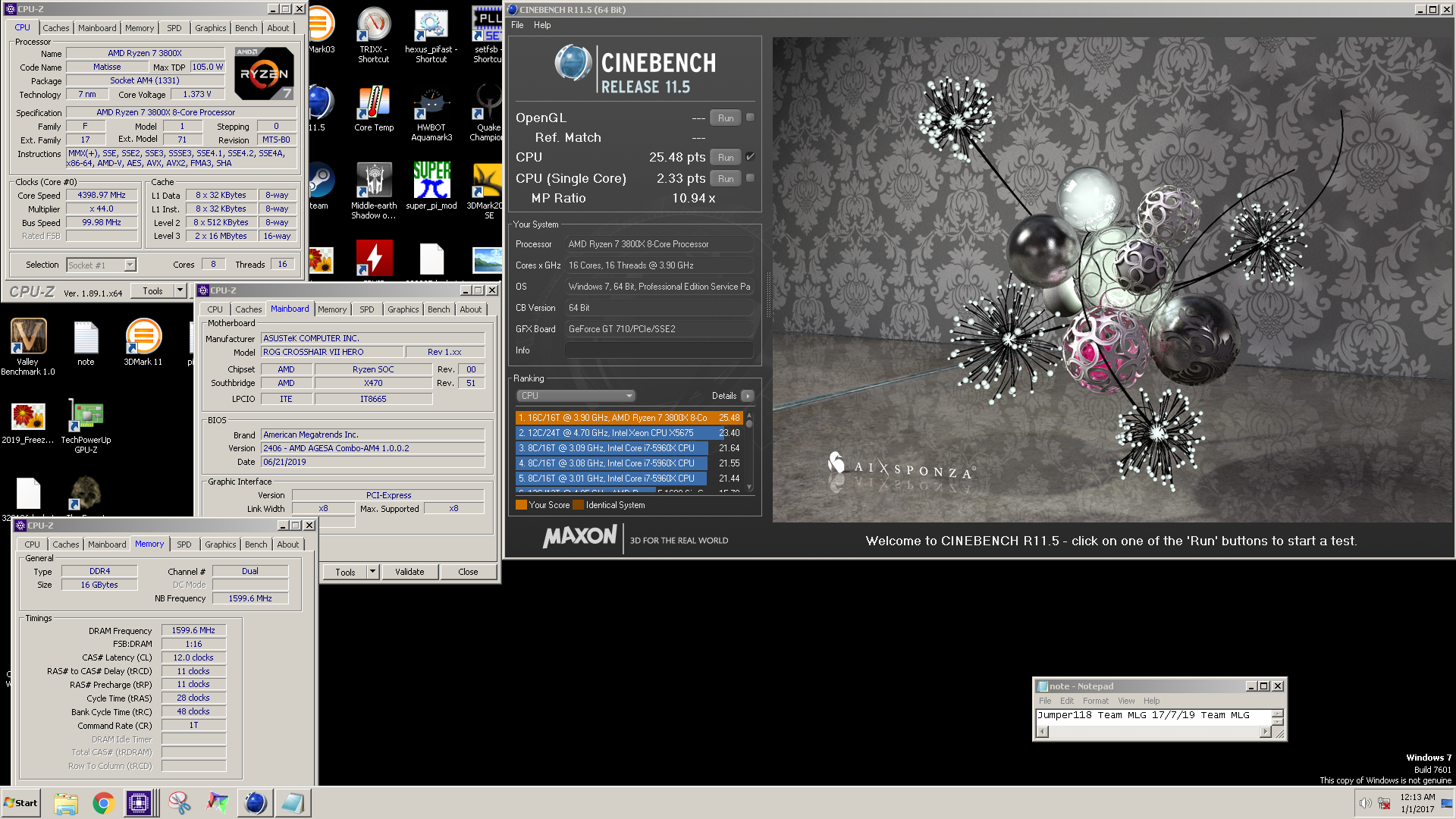Switch to Notepad taskbar icon
The width and height of the screenshot is (1456, 819).
pyautogui.click(x=293, y=803)
